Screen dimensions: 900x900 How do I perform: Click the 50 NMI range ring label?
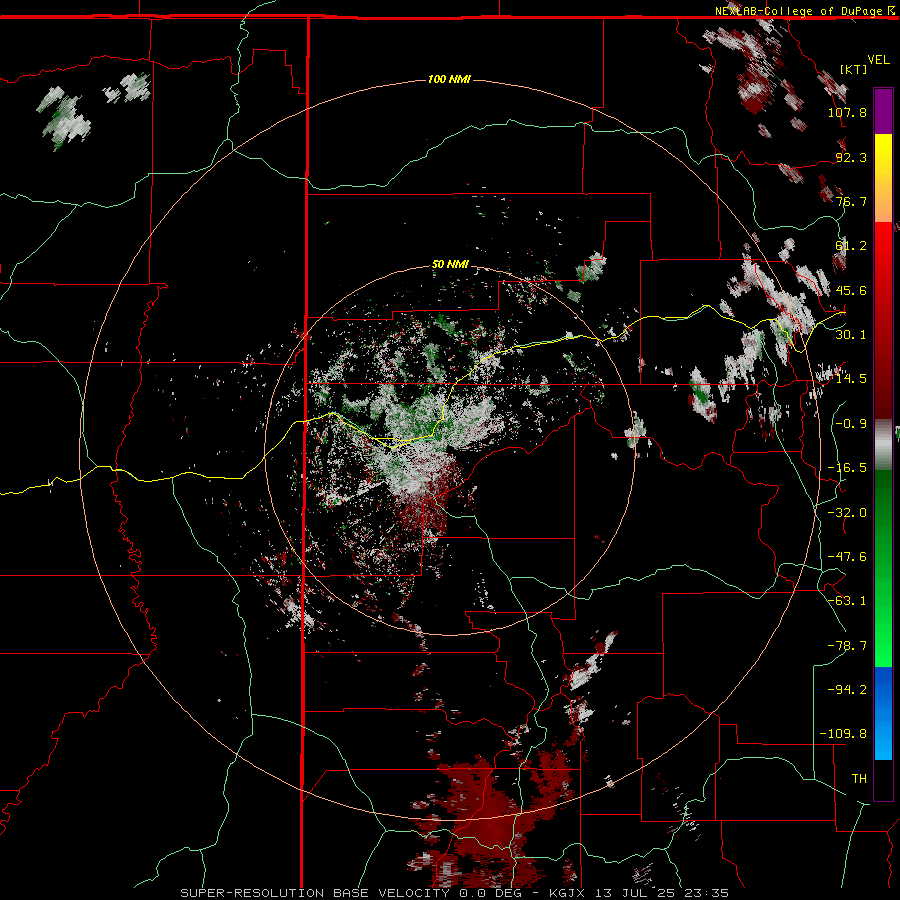[x=450, y=264]
